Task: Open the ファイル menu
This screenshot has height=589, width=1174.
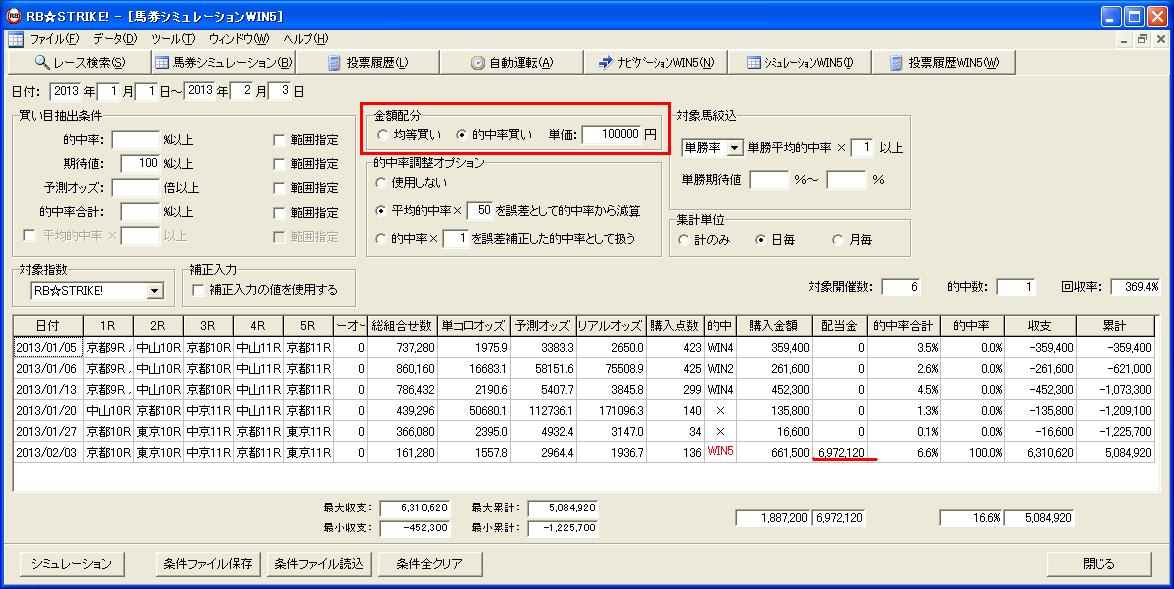Action: pyautogui.click(x=54, y=39)
